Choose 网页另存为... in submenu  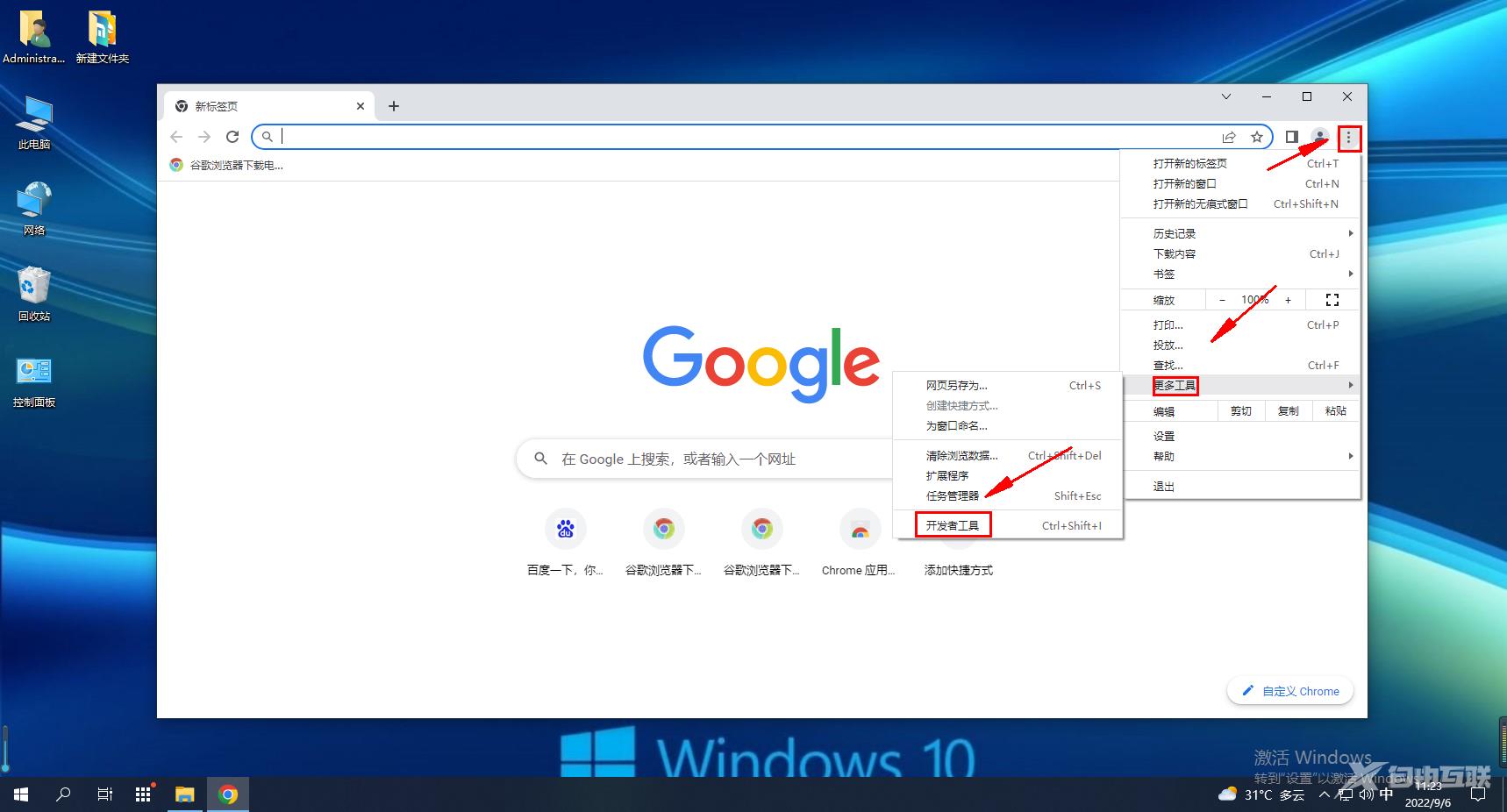coord(1008,385)
